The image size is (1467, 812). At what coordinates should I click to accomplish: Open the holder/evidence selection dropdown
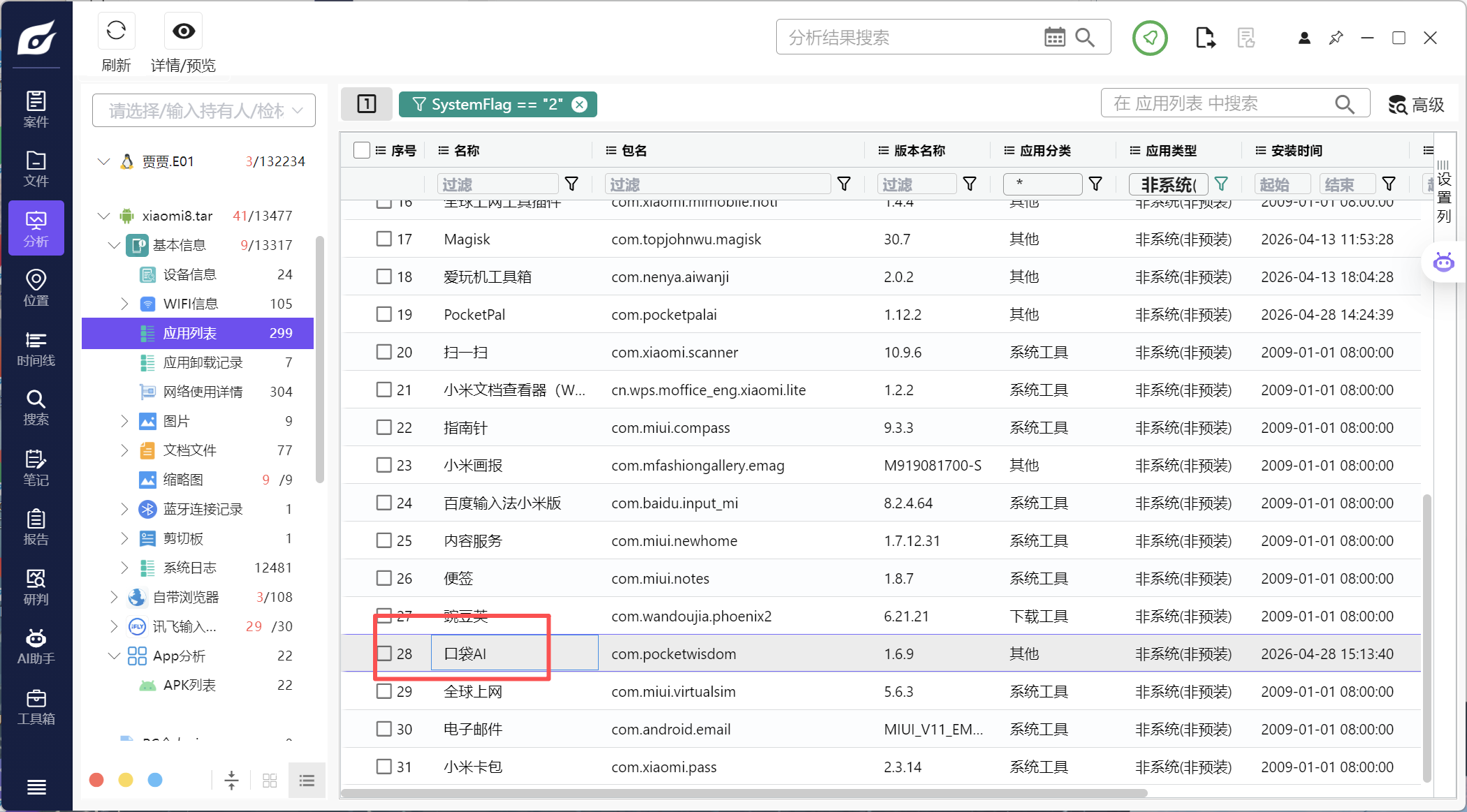[x=204, y=110]
